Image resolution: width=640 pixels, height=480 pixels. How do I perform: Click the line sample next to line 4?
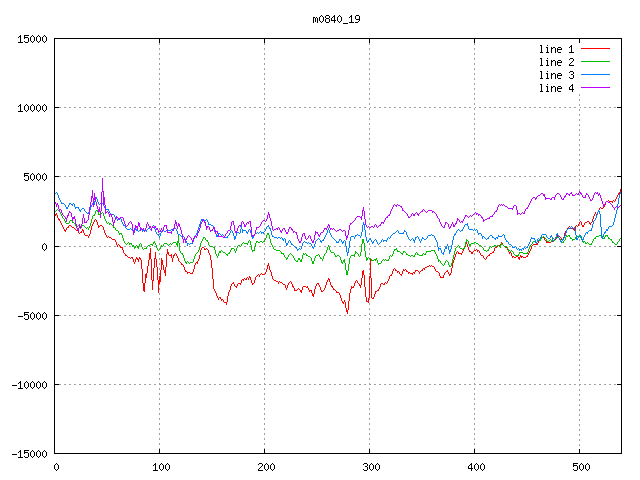[596, 88]
